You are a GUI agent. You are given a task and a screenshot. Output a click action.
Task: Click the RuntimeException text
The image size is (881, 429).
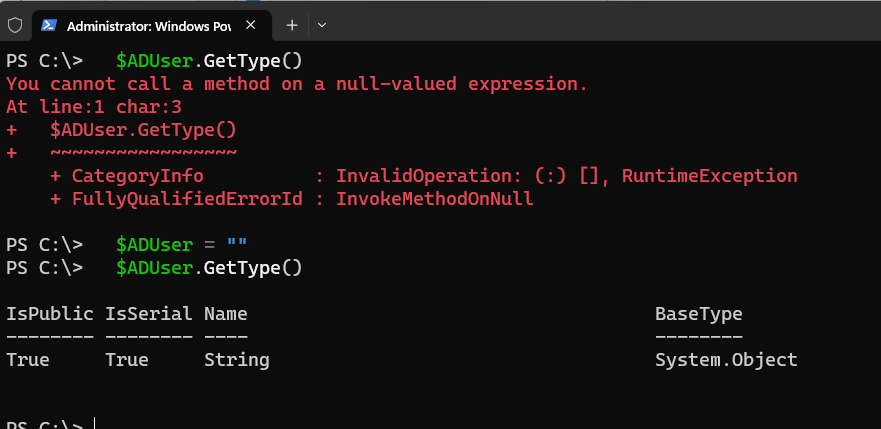click(x=710, y=176)
